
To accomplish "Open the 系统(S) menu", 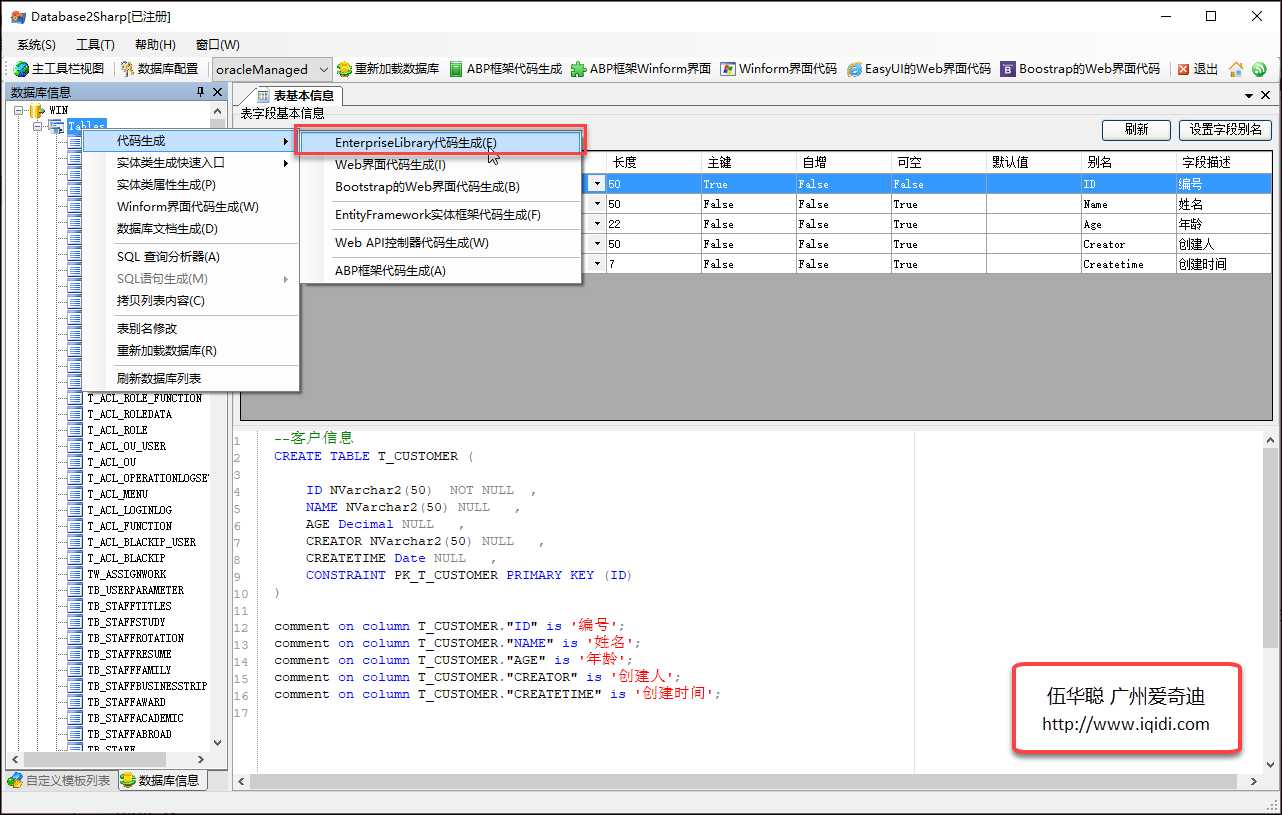I will [36, 45].
